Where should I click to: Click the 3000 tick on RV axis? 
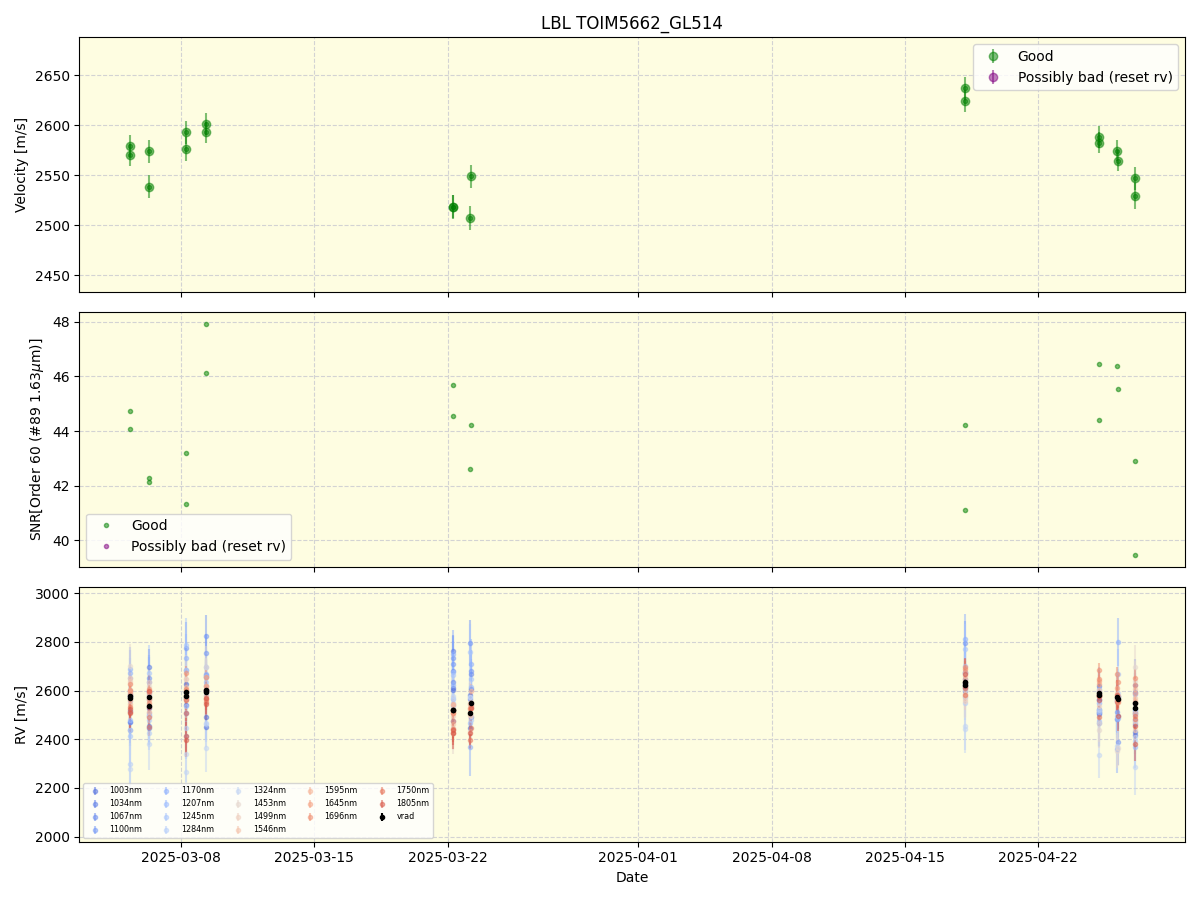pyautogui.click(x=53, y=594)
